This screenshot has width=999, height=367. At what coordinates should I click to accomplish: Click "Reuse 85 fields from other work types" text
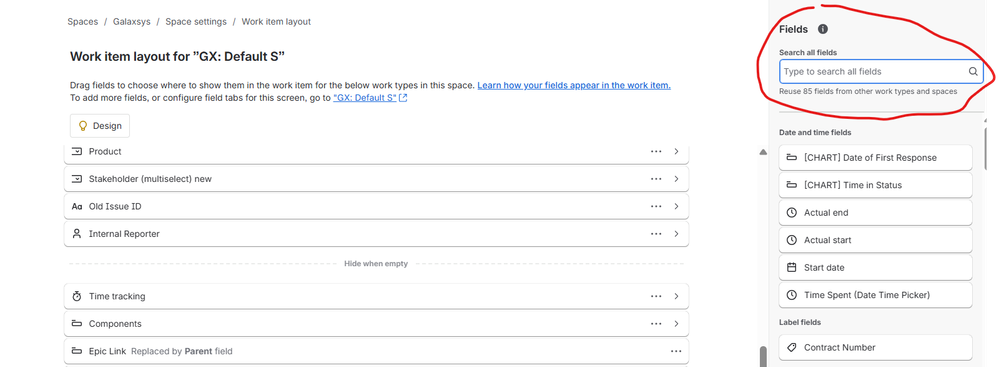coord(868,92)
